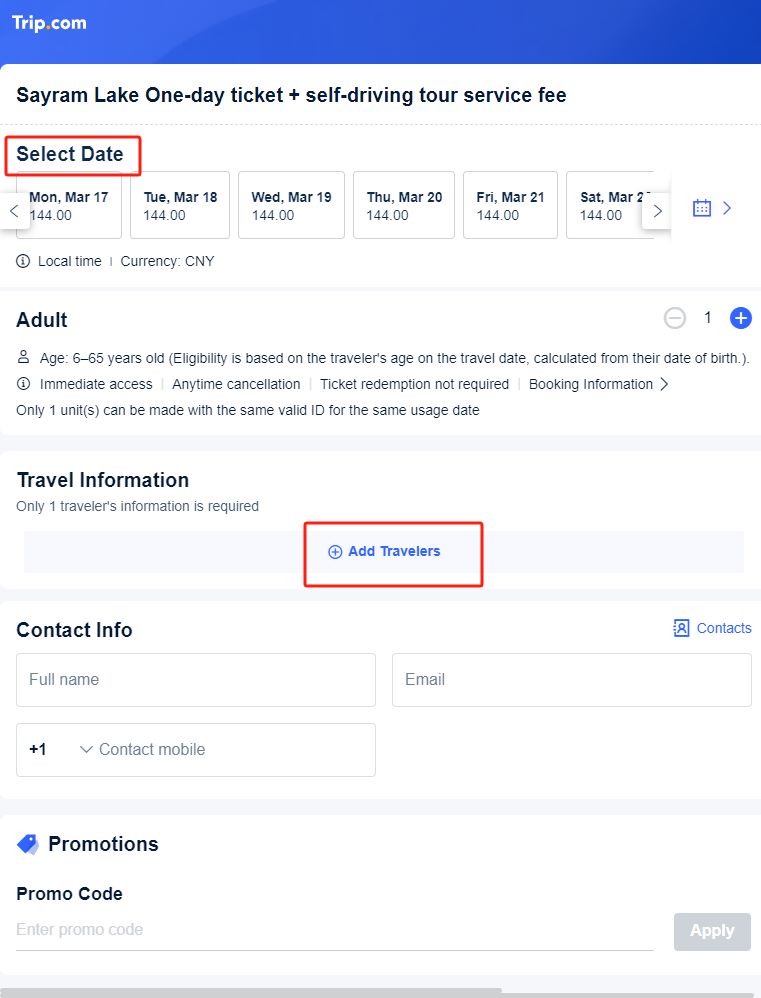
Task: Show later dates with right arrow
Action: (x=657, y=211)
